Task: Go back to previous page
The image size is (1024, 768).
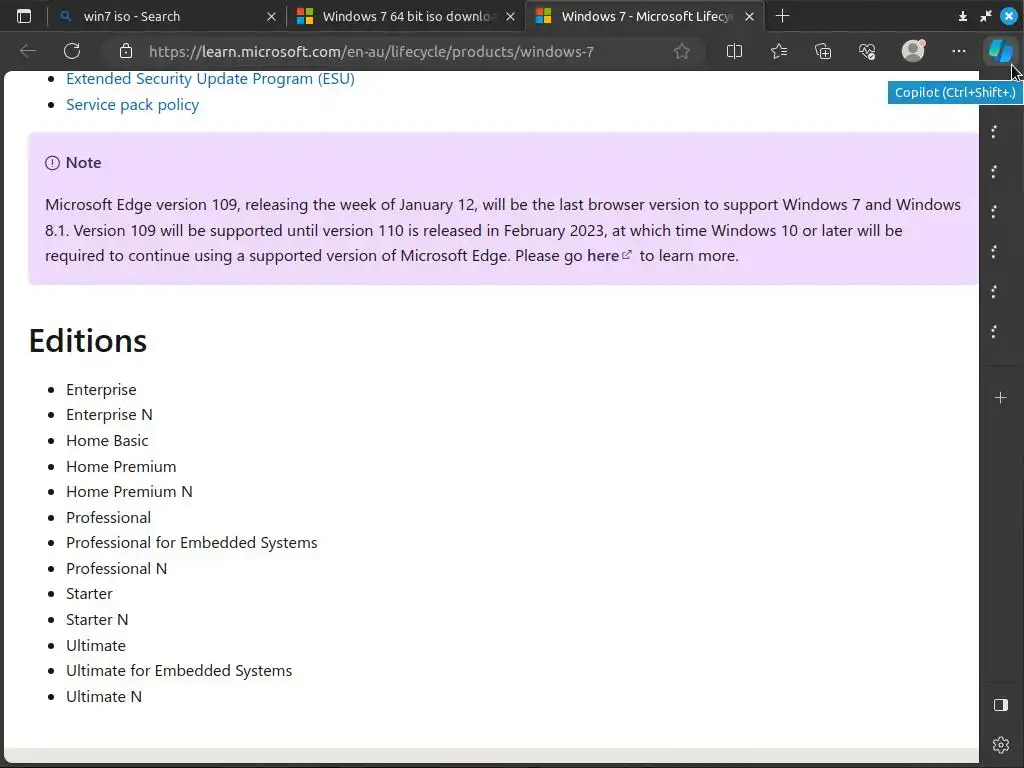Action: click(28, 51)
